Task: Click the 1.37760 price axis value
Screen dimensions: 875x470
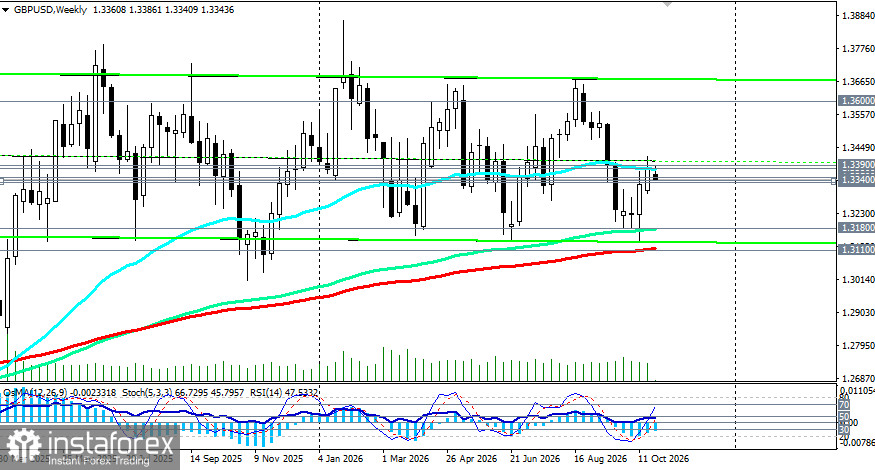Action: click(x=858, y=49)
